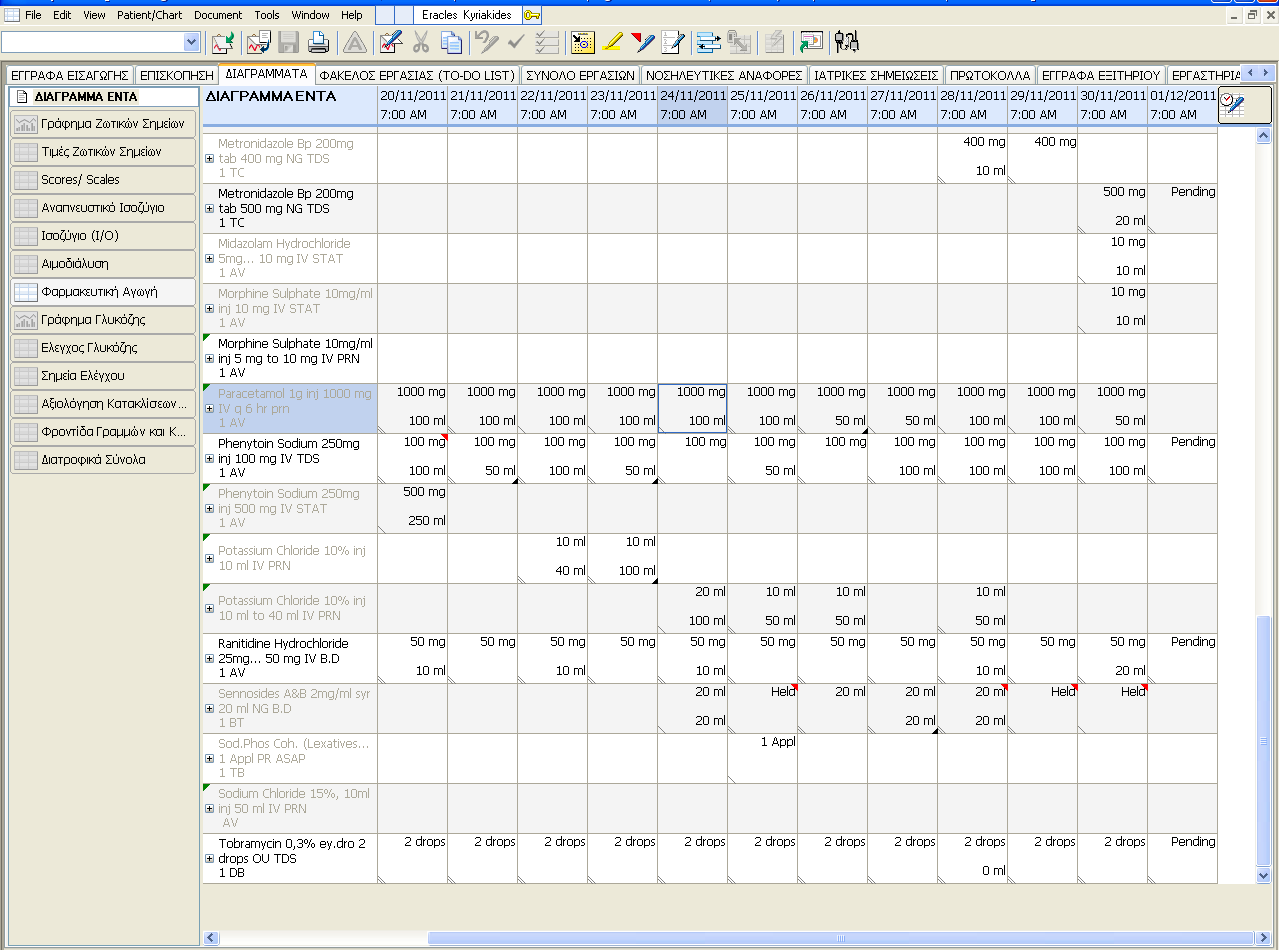
Task: Expand the Midazolam Hydrochloride row
Action: click(x=209, y=259)
